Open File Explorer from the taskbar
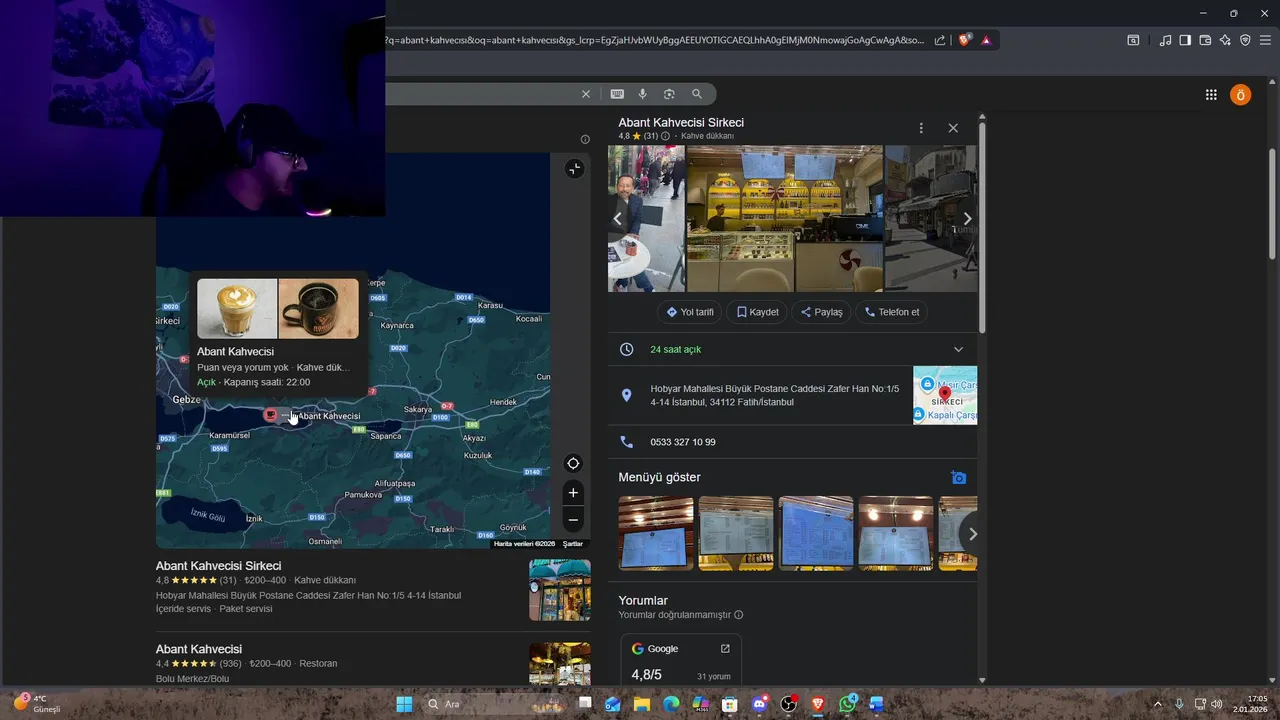The height and width of the screenshot is (720, 1280). (x=642, y=704)
